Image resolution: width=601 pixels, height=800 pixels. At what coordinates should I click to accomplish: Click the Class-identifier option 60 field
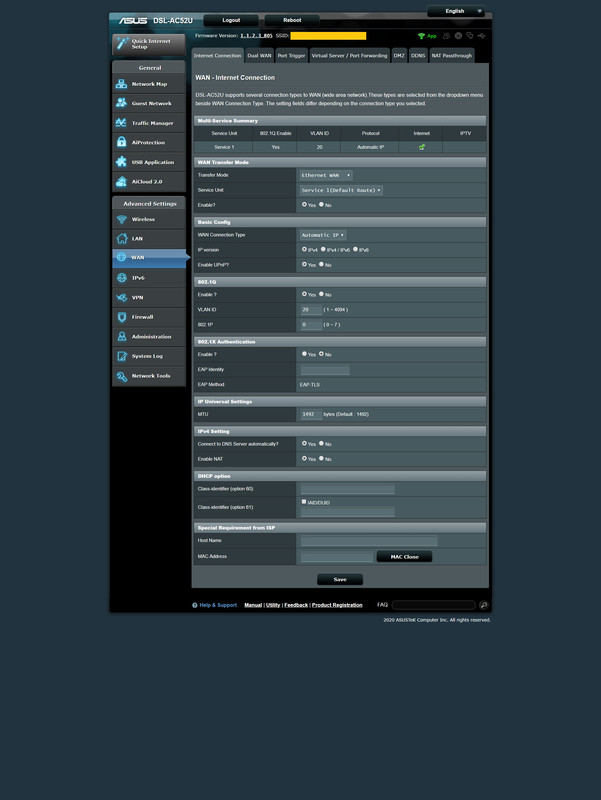click(x=347, y=489)
